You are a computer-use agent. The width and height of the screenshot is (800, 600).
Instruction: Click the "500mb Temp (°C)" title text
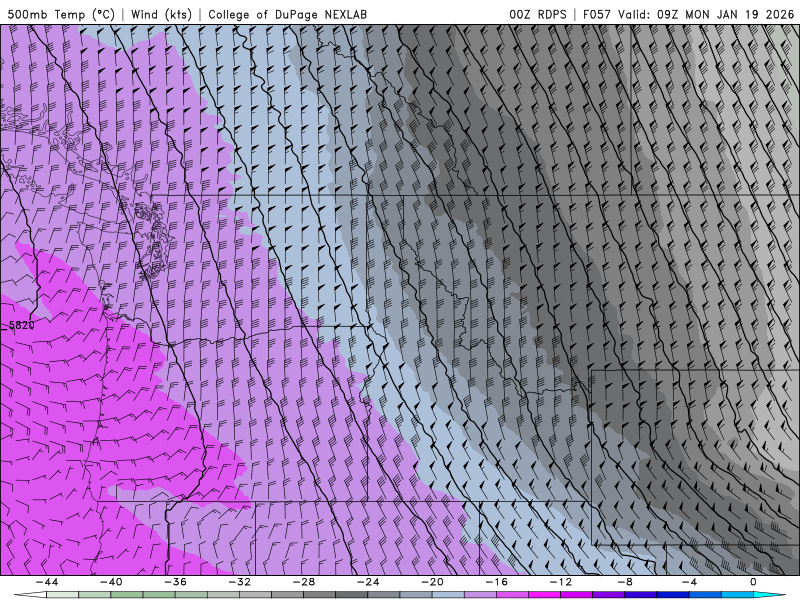tap(61, 14)
